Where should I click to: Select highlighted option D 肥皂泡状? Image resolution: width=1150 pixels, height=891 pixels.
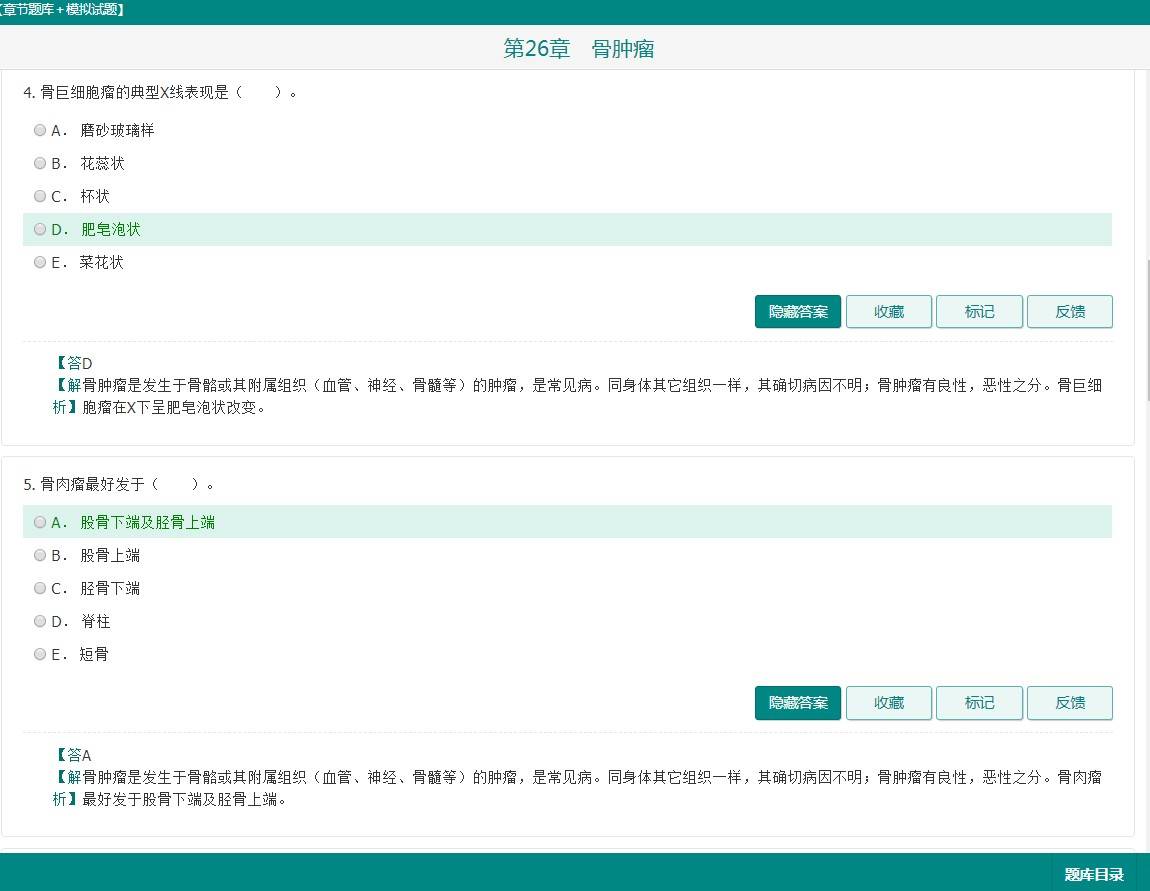point(40,229)
